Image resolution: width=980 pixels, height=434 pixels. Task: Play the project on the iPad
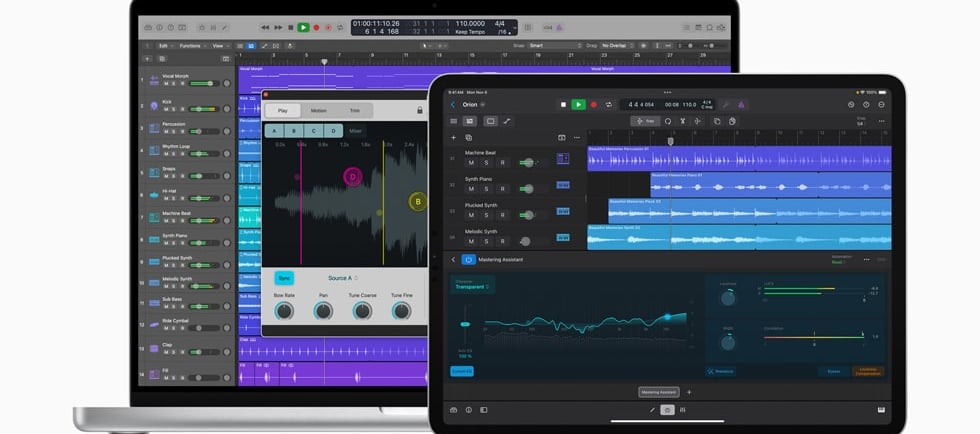pos(579,104)
